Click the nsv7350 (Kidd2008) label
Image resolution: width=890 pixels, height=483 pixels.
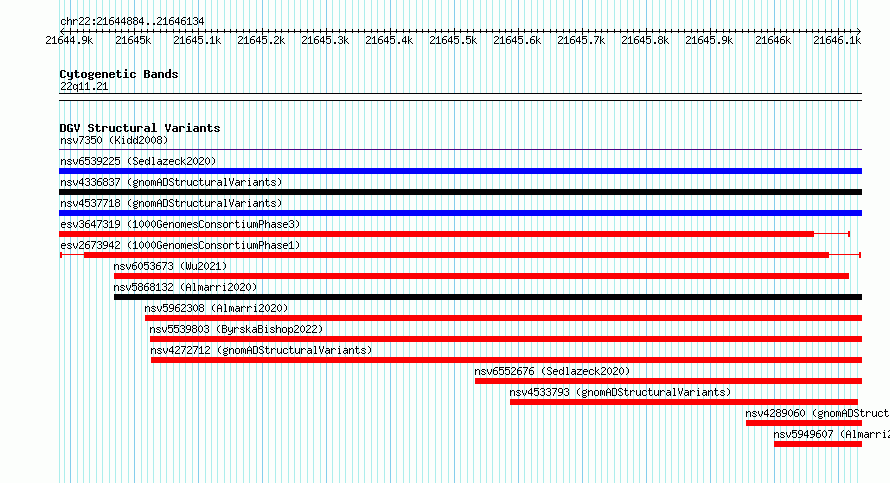[114, 140]
